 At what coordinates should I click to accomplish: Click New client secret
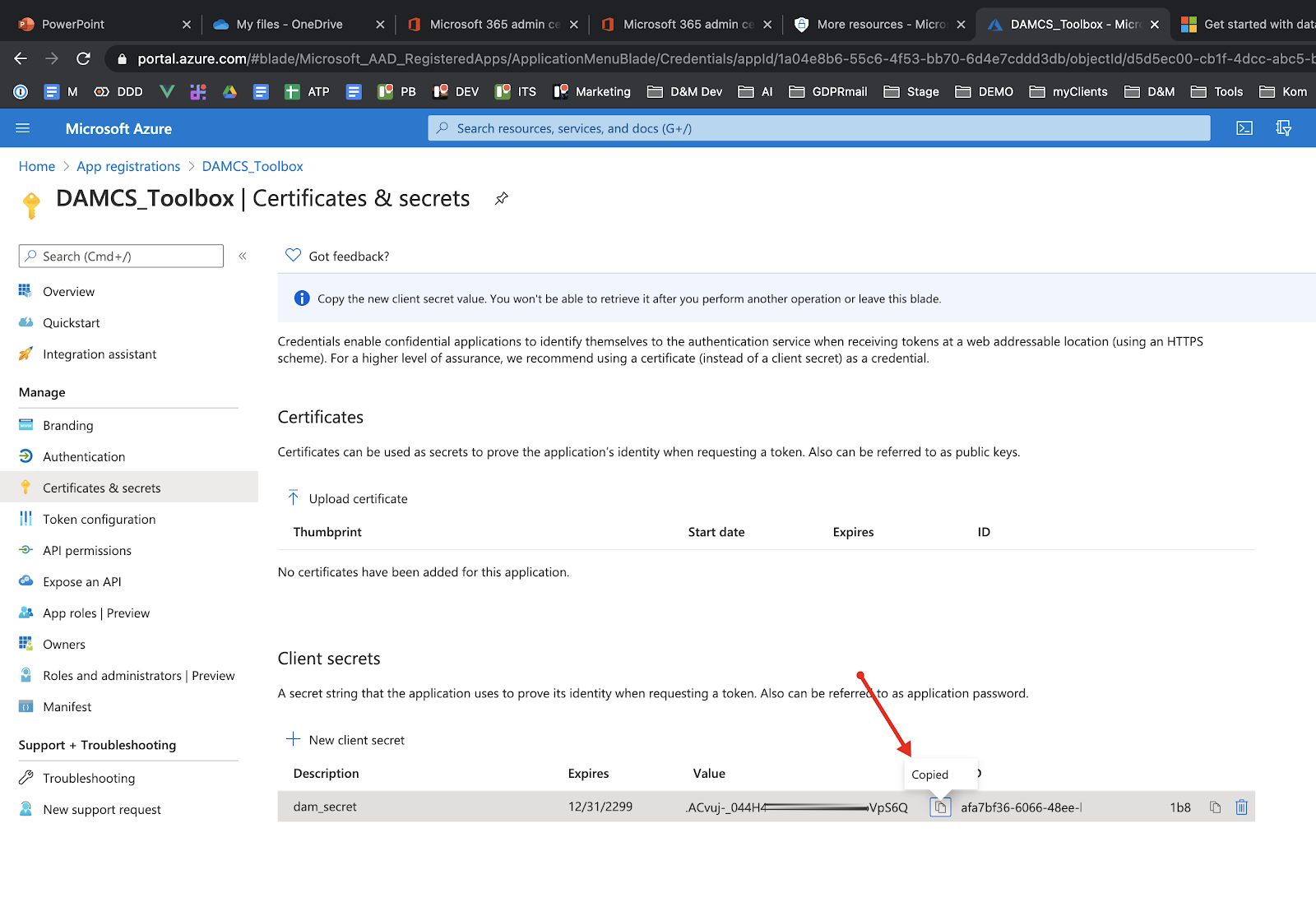coord(357,740)
